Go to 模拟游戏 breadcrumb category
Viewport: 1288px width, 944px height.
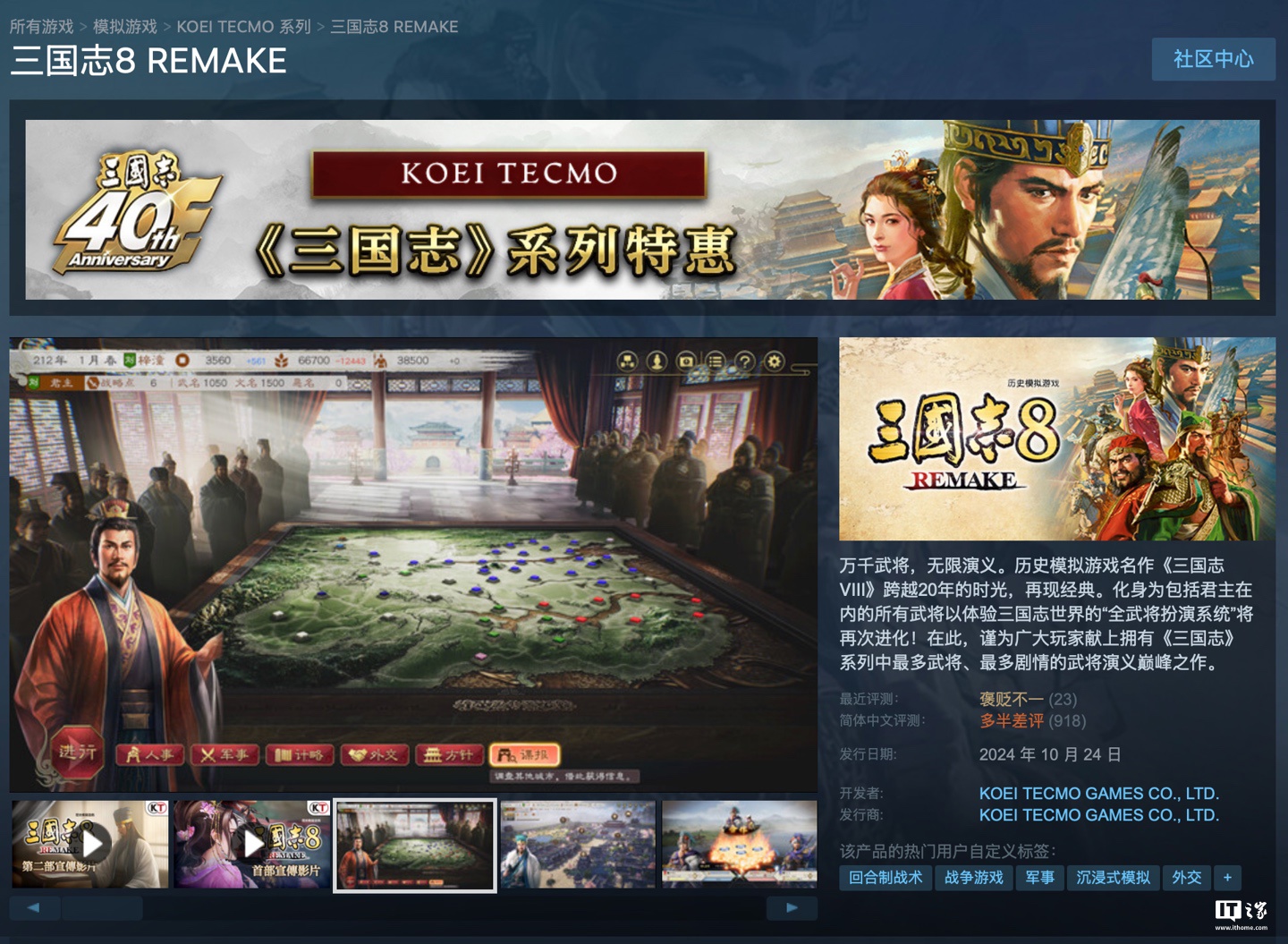[125, 27]
